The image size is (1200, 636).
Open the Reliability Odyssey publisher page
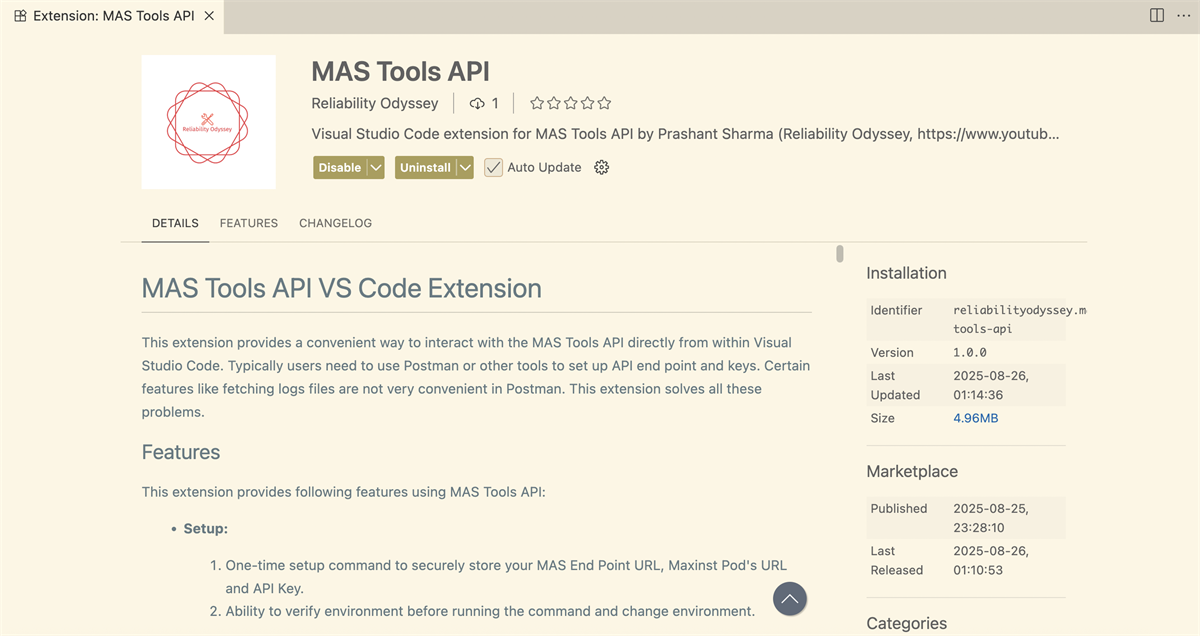[x=375, y=103]
